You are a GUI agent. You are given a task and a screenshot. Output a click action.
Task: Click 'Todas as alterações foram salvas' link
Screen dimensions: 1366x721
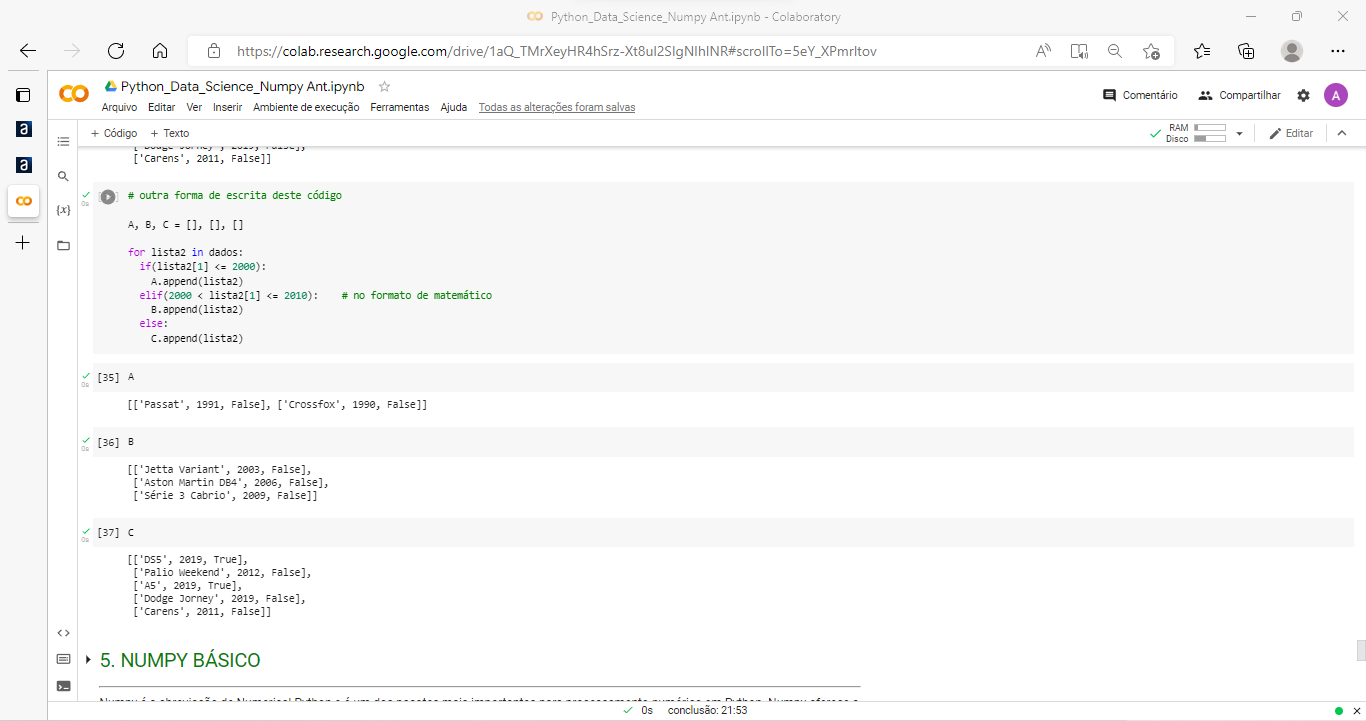coord(557,107)
